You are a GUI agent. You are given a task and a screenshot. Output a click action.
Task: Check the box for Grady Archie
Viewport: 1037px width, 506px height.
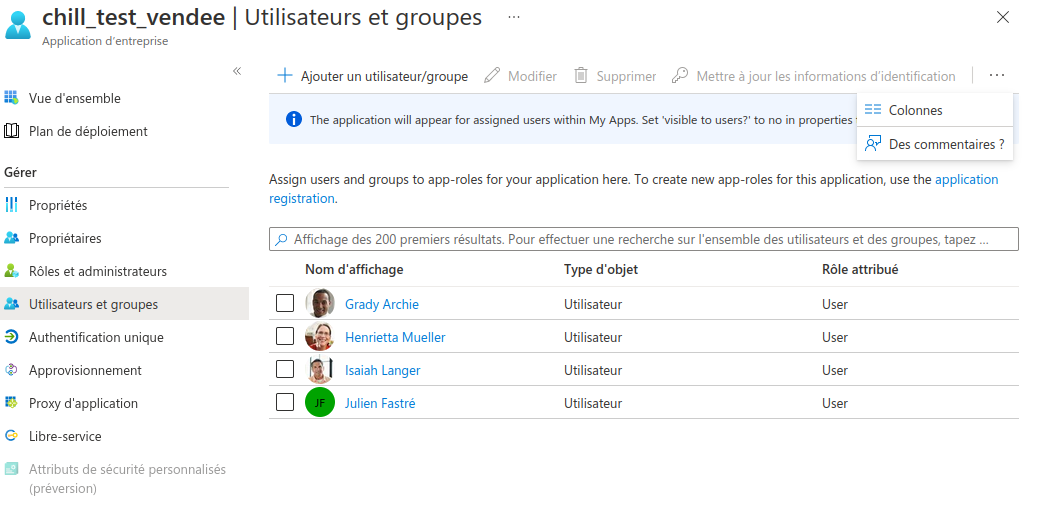[x=285, y=304]
